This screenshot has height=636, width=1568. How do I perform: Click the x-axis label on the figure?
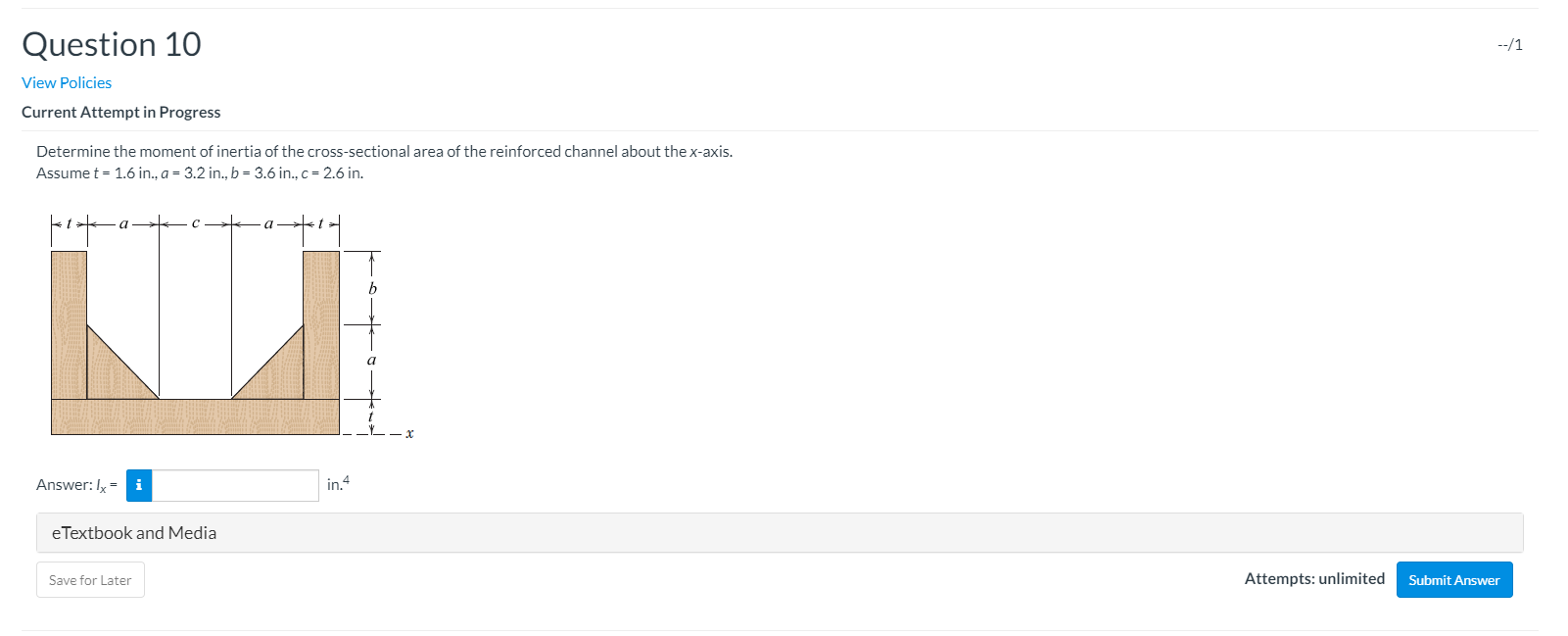[x=408, y=432]
